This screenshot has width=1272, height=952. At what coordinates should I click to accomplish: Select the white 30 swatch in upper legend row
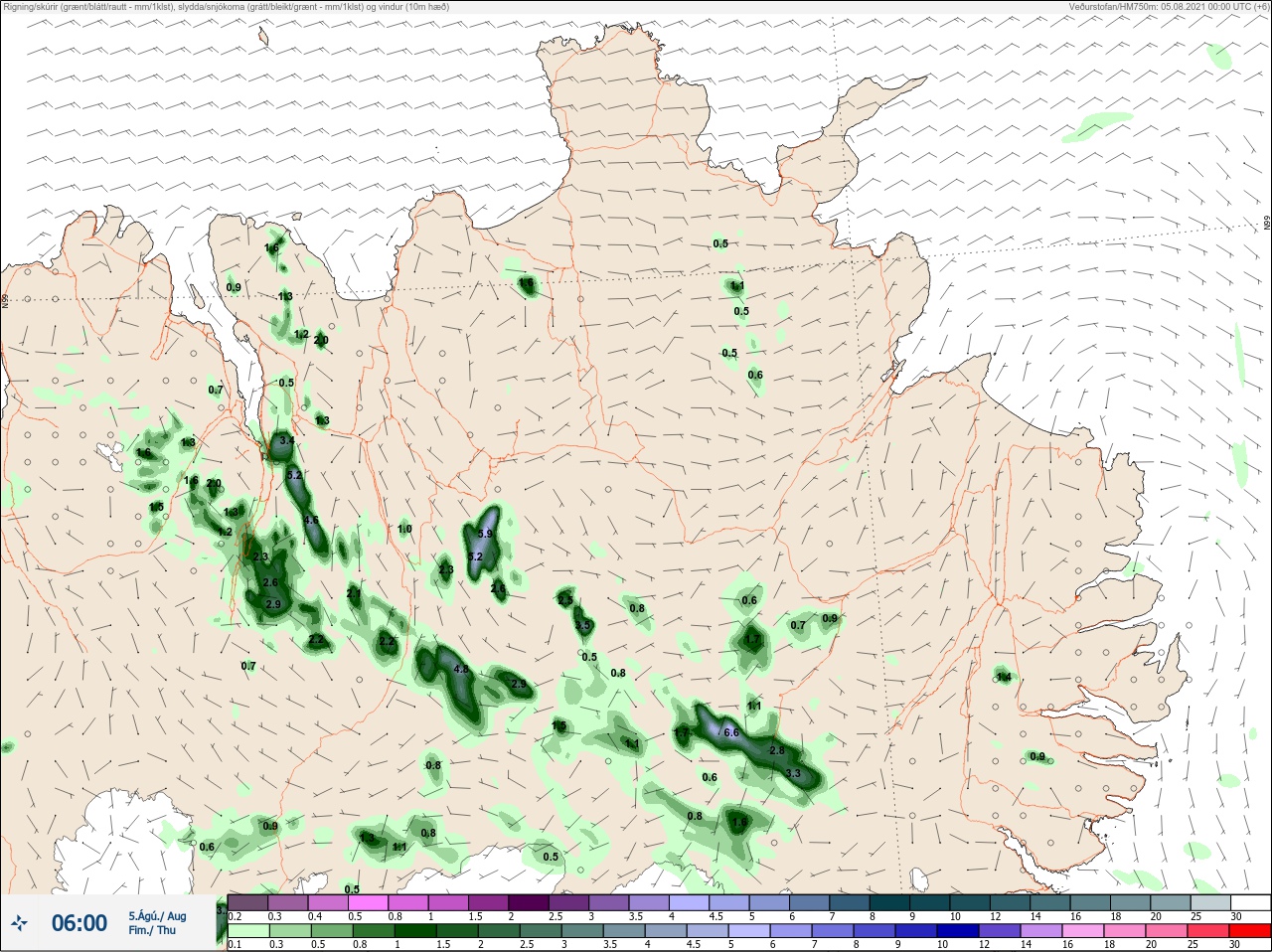1250,902
